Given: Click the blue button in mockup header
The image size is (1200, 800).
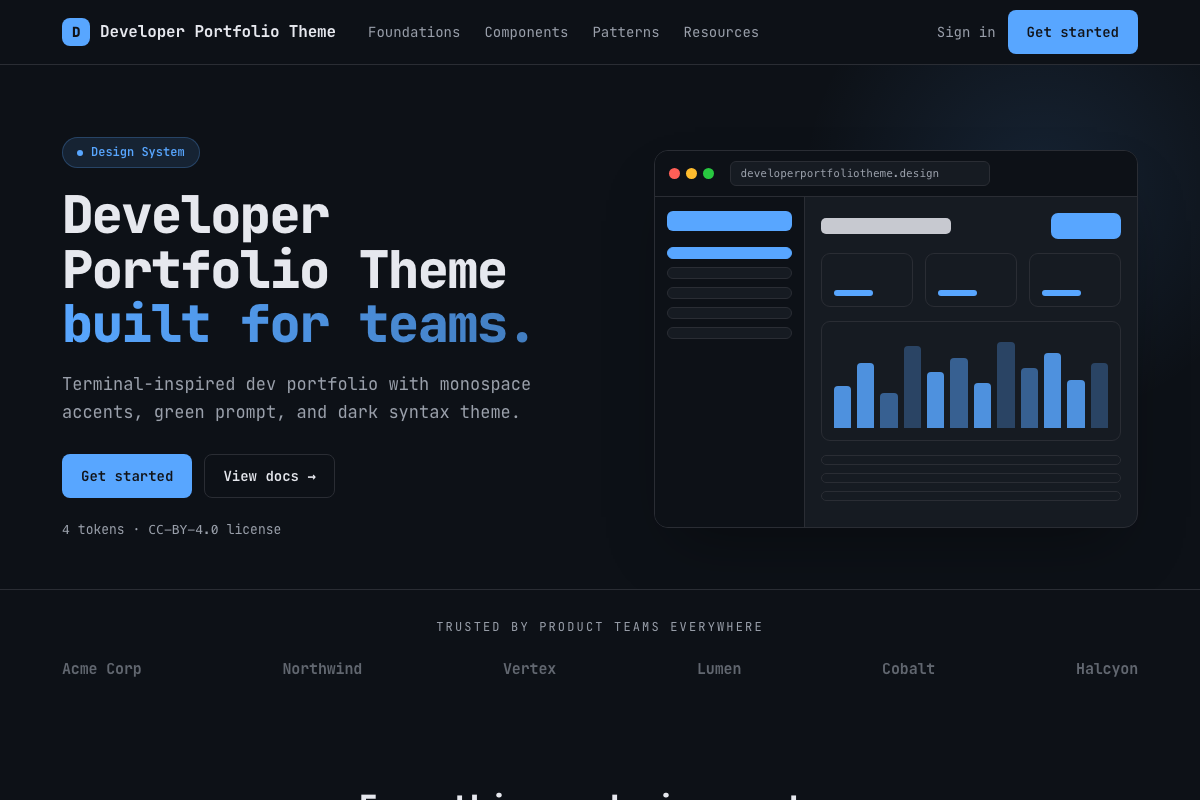Looking at the screenshot, I should (1086, 226).
